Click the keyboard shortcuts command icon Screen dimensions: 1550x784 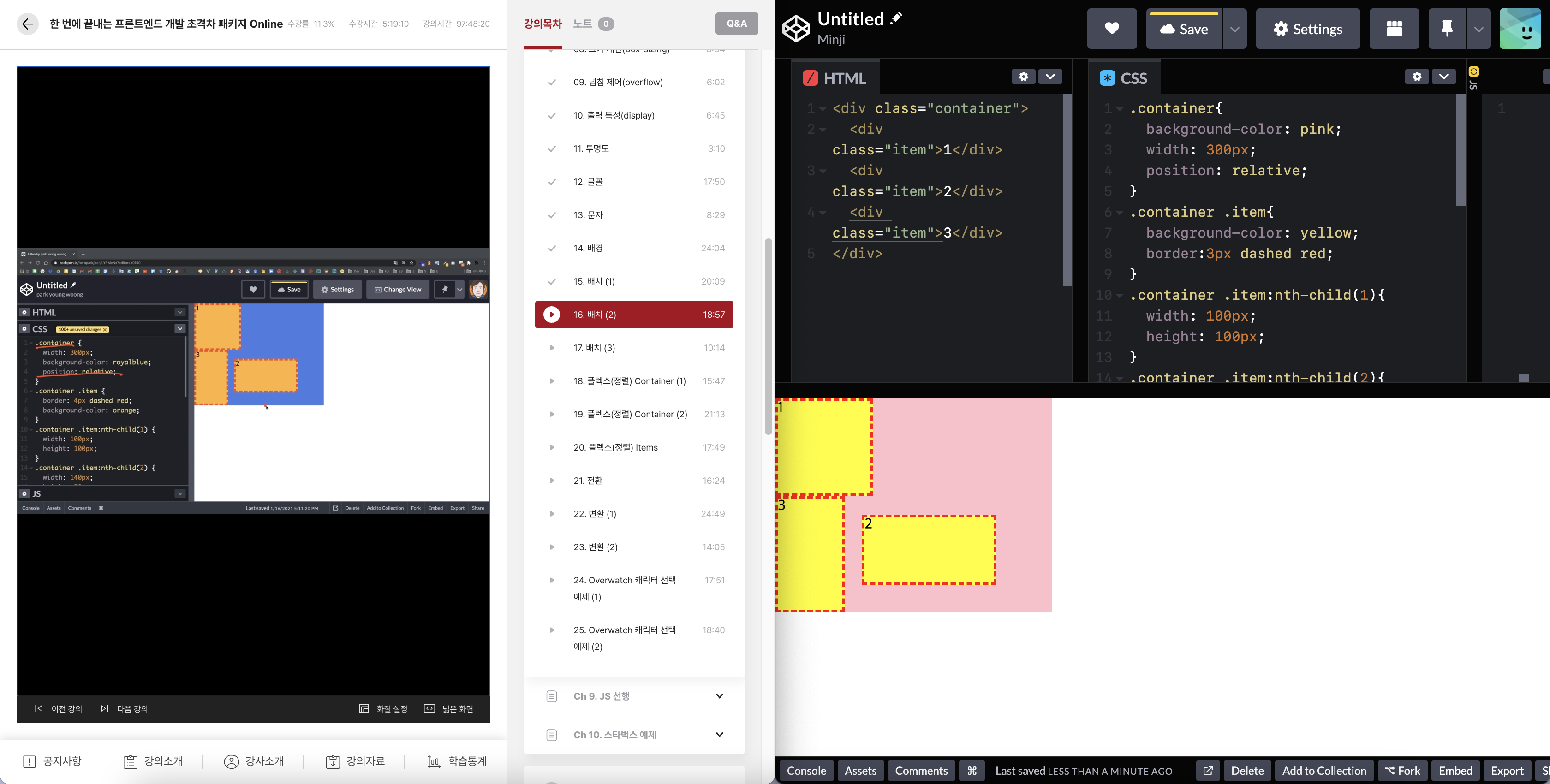[971, 771]
